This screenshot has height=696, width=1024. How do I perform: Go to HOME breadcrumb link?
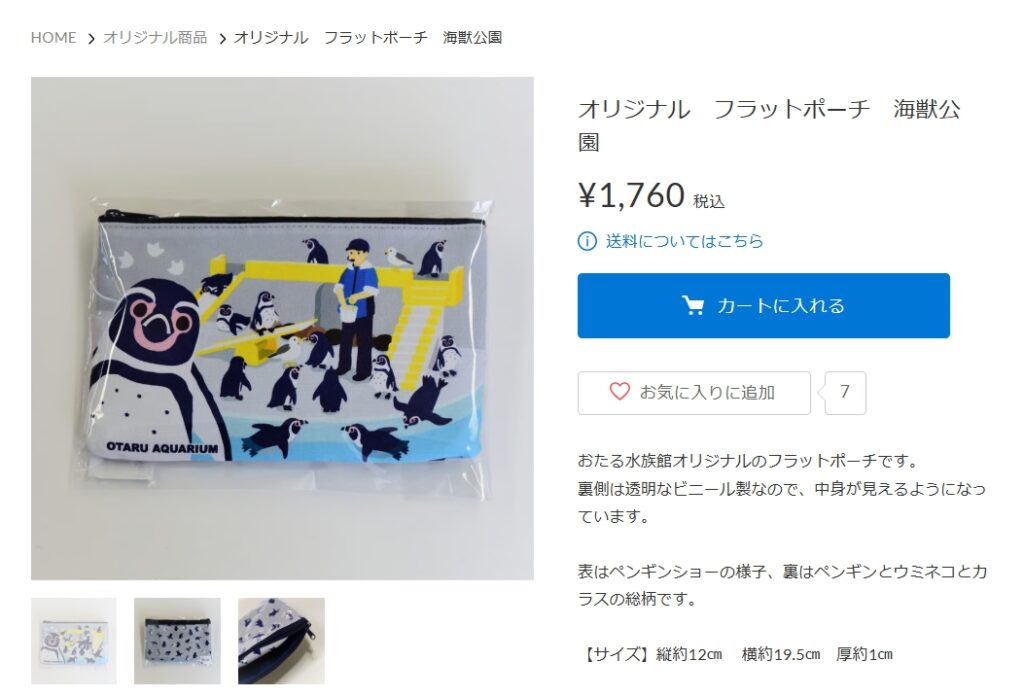[54, 38]
